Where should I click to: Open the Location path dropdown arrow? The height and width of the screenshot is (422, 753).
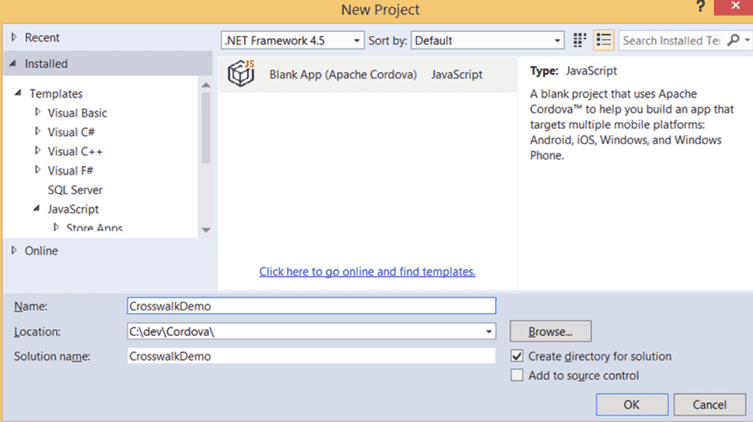pos(489,331)
